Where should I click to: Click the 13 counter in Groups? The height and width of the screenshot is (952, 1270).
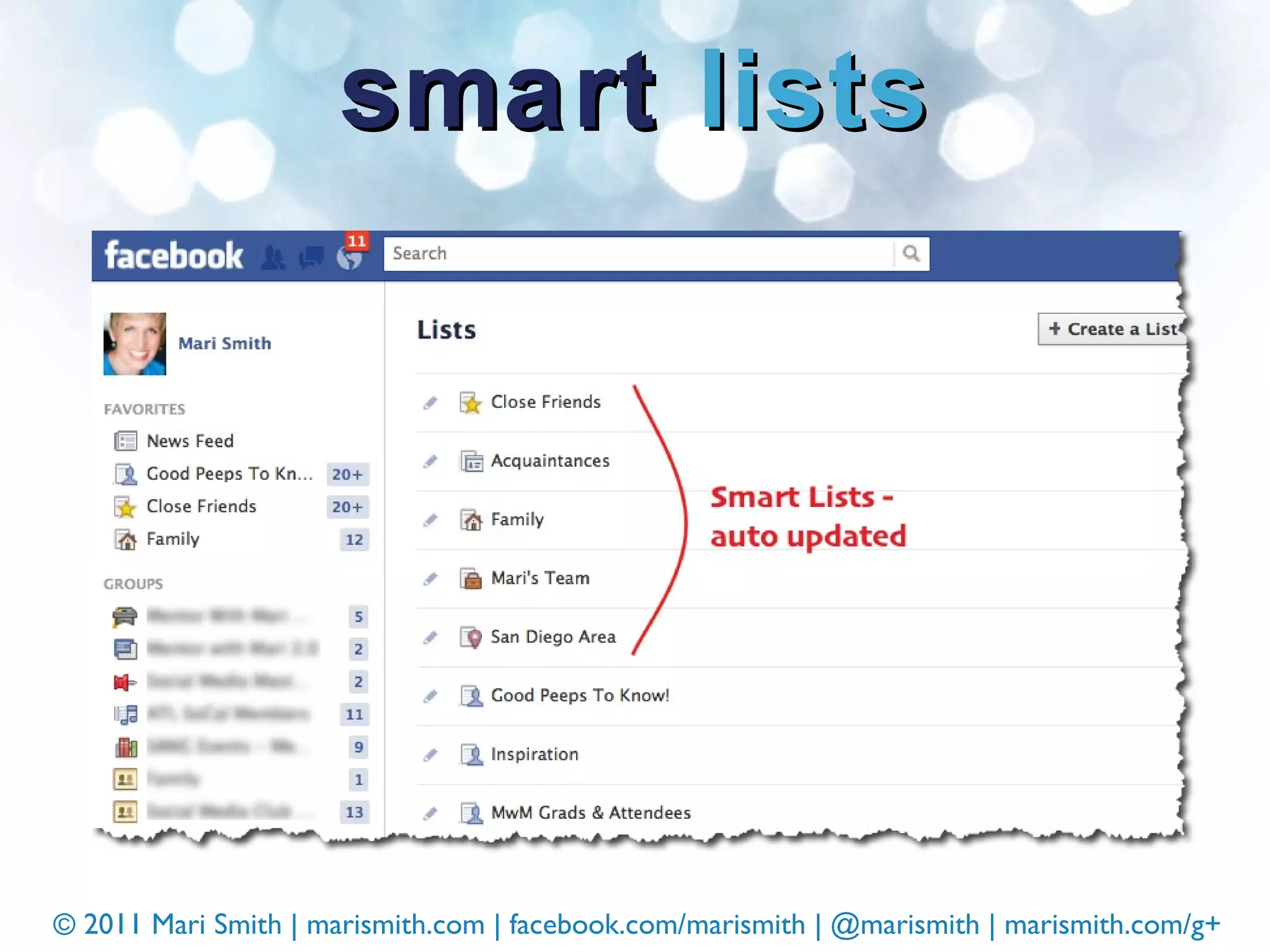(354, 812)
